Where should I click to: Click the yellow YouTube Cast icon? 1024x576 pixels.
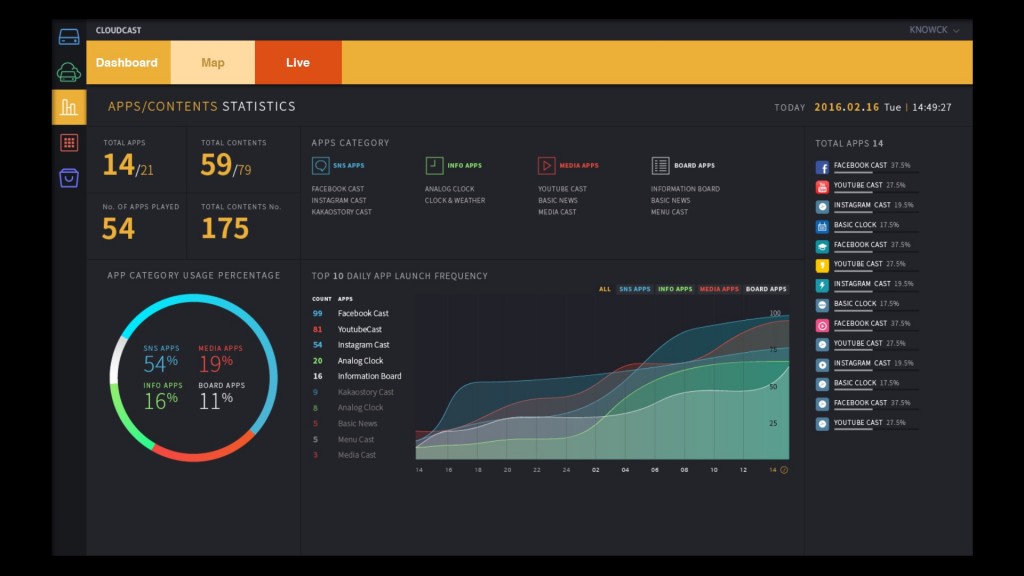822,266
